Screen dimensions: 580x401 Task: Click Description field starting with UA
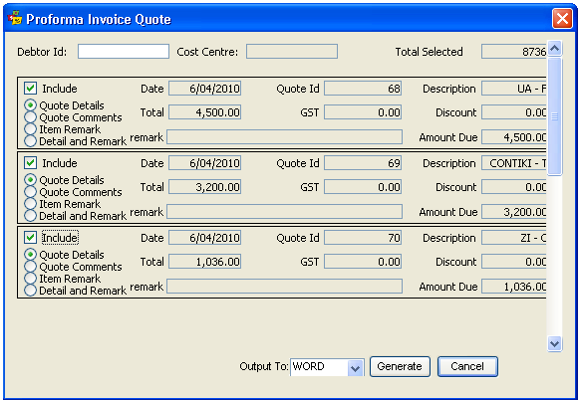pos(514,88)
